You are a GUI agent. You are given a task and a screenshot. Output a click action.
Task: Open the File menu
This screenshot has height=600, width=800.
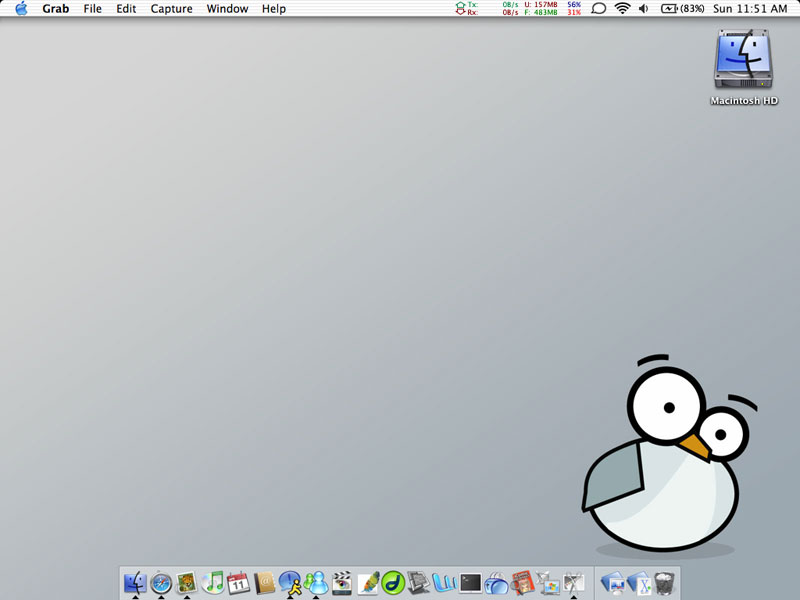pyautogui.click(x=92, y=9)
